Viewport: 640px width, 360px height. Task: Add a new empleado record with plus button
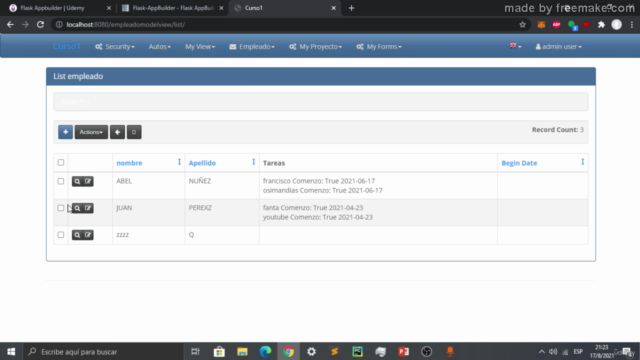pos(65,132)
